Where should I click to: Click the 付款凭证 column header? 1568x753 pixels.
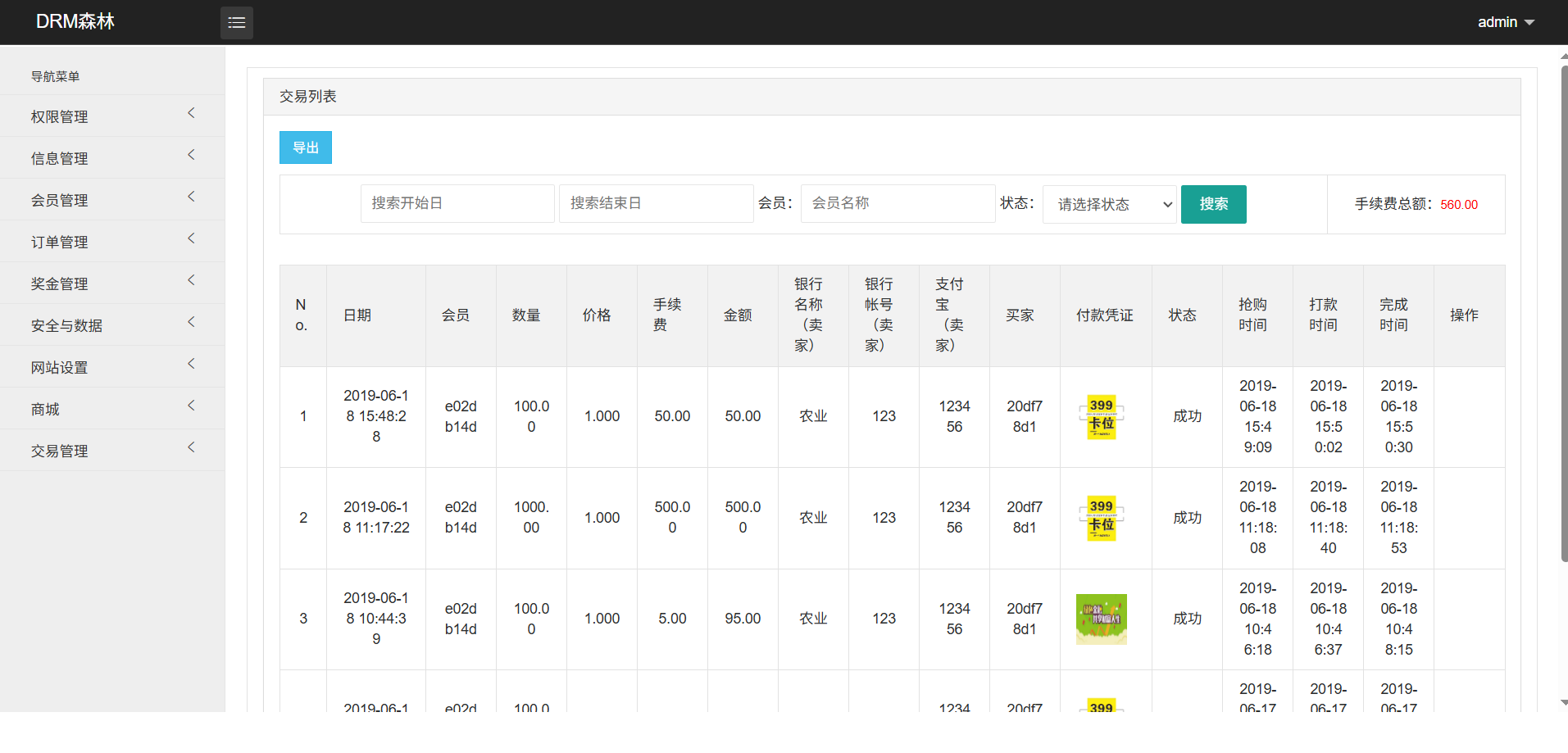pos(1105,315)
